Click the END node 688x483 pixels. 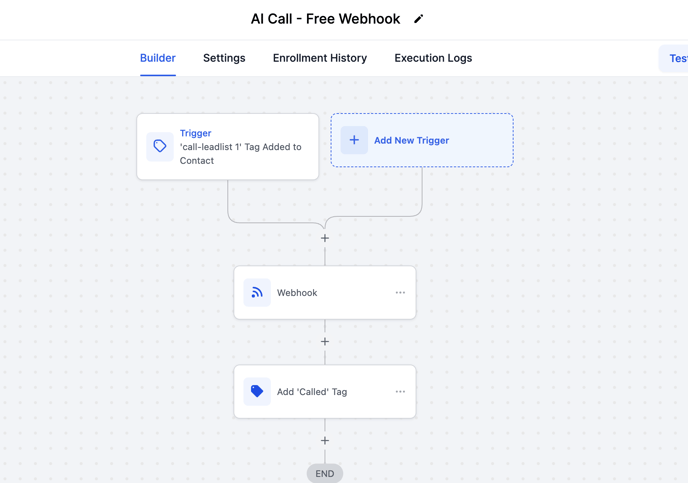(325, 473)
